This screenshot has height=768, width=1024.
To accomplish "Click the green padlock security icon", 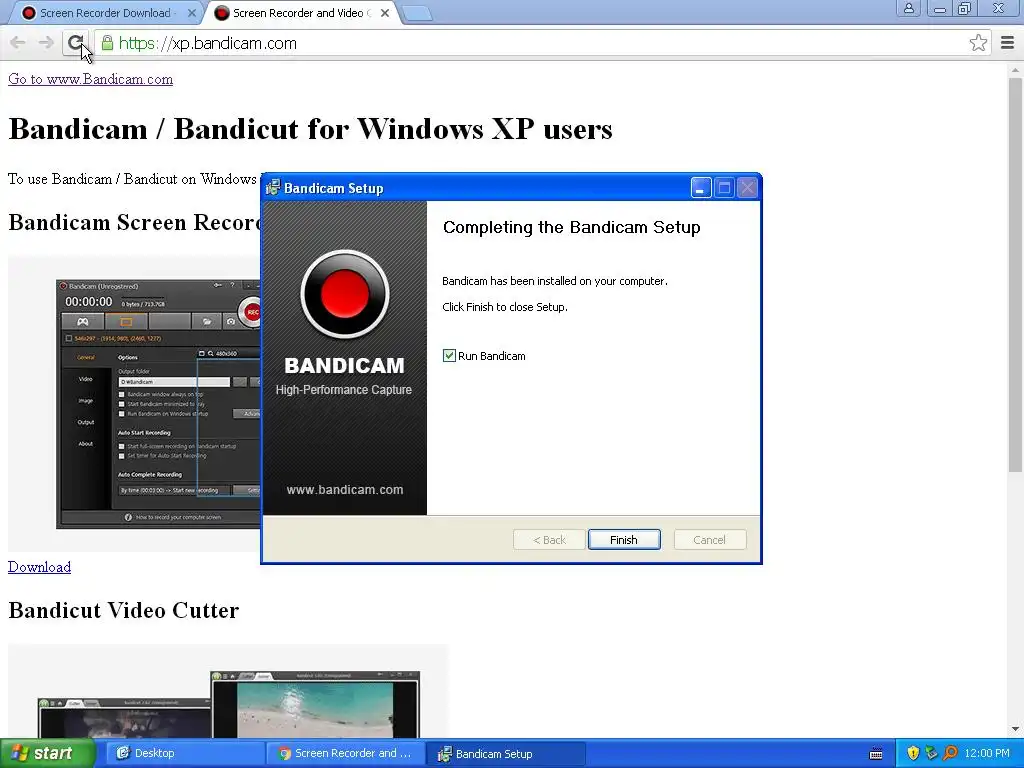I will tap(107, 43).
